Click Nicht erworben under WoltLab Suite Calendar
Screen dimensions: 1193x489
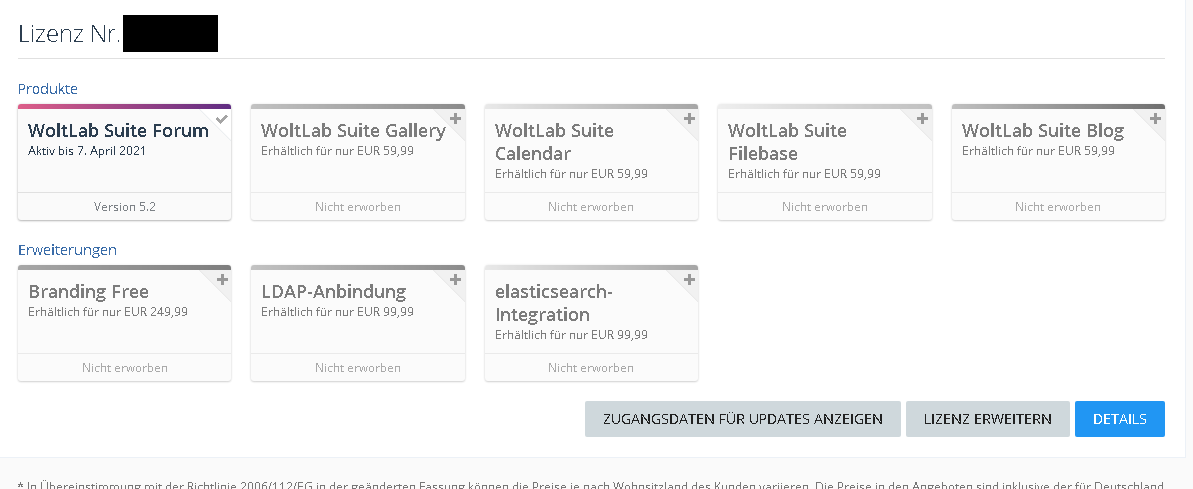[591, 207]
